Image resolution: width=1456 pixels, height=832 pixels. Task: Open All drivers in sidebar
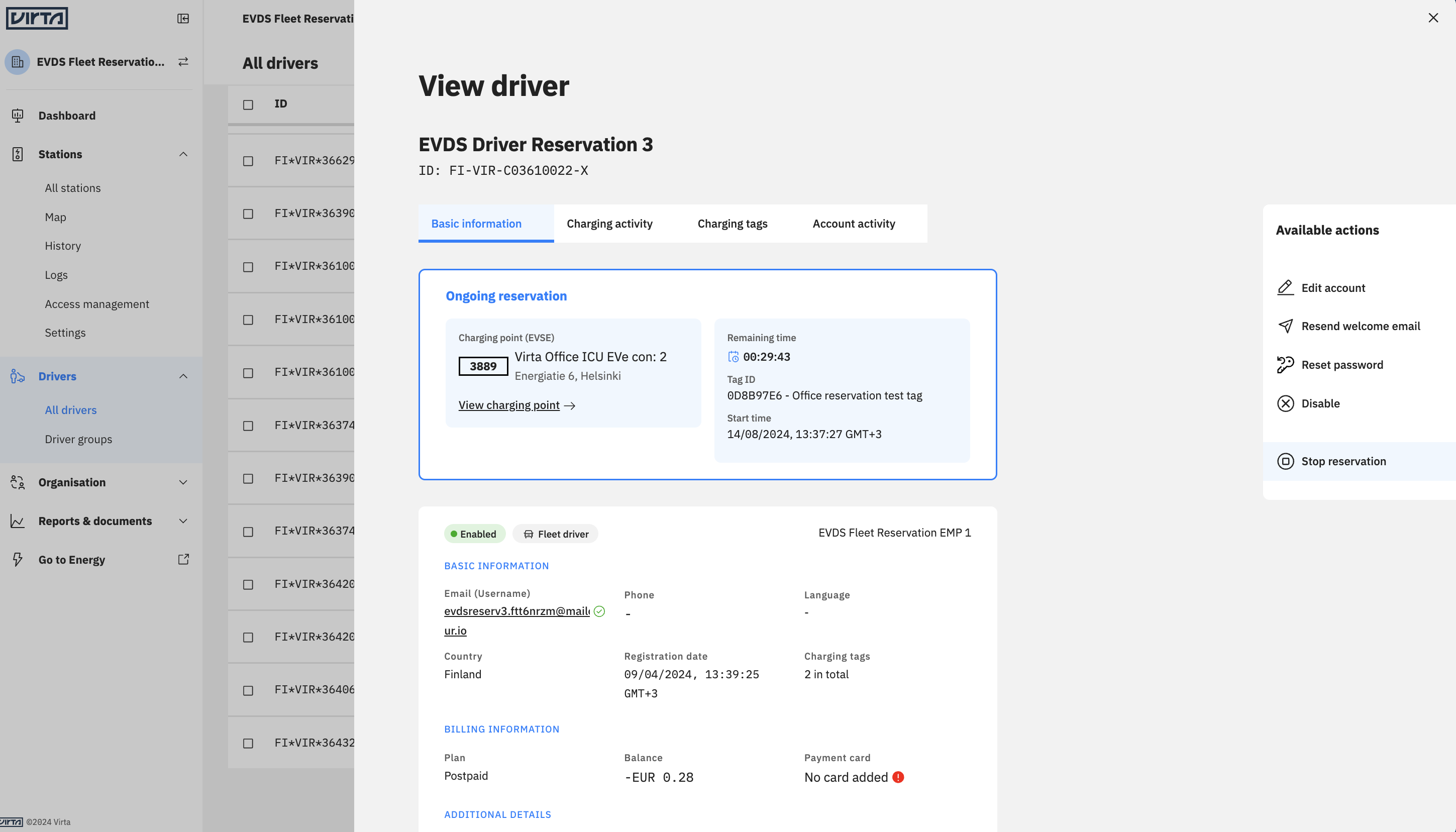click(71, 410)
